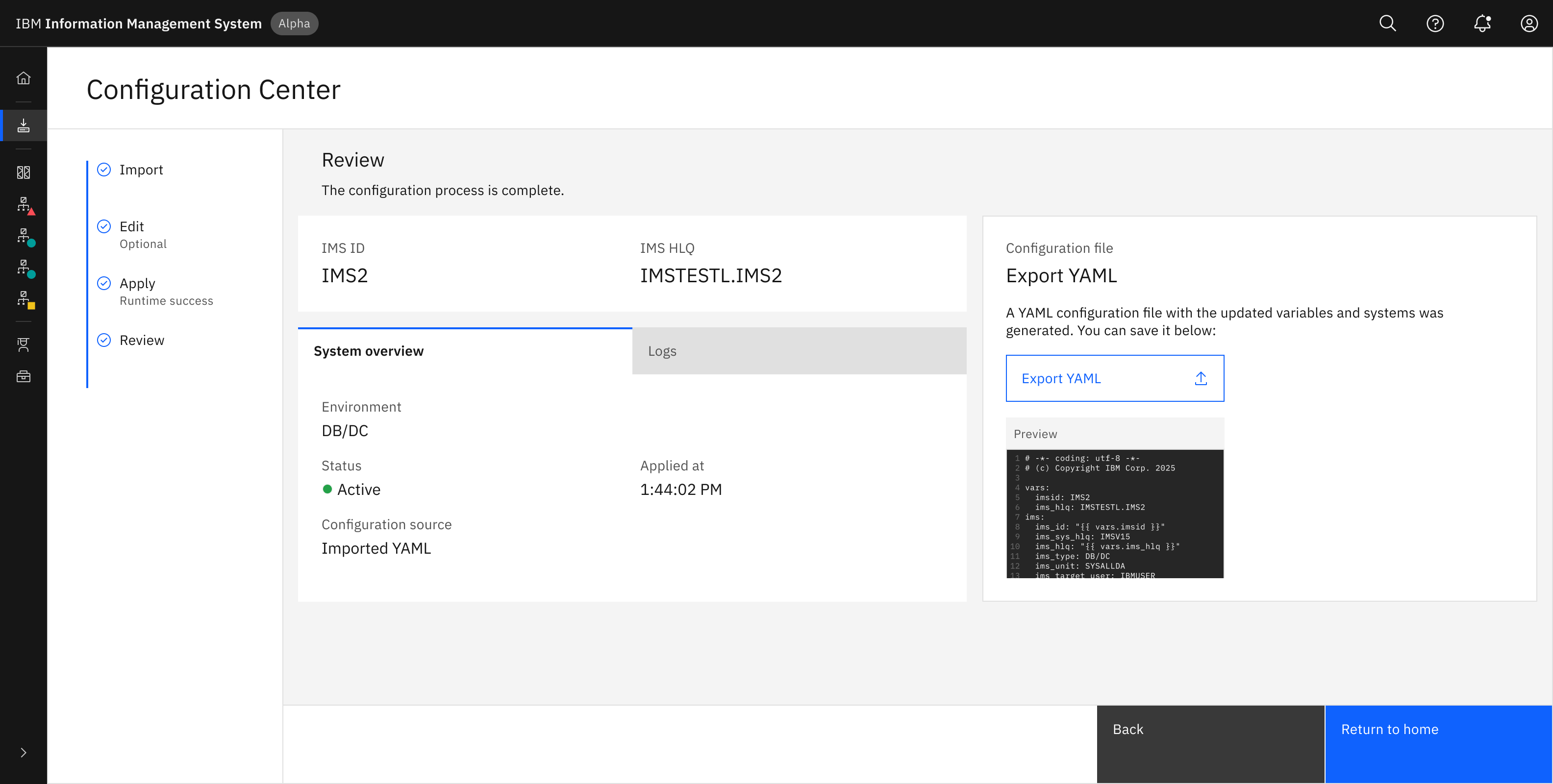Select the Configuration Center download icon in the sidebar

coord(24,125)
